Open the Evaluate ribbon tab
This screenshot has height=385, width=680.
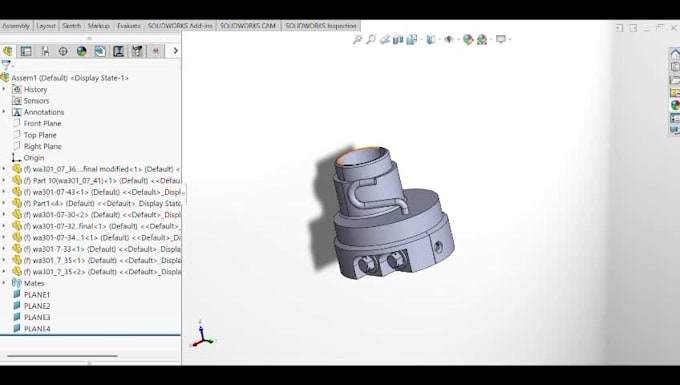[x=129, y=26]
